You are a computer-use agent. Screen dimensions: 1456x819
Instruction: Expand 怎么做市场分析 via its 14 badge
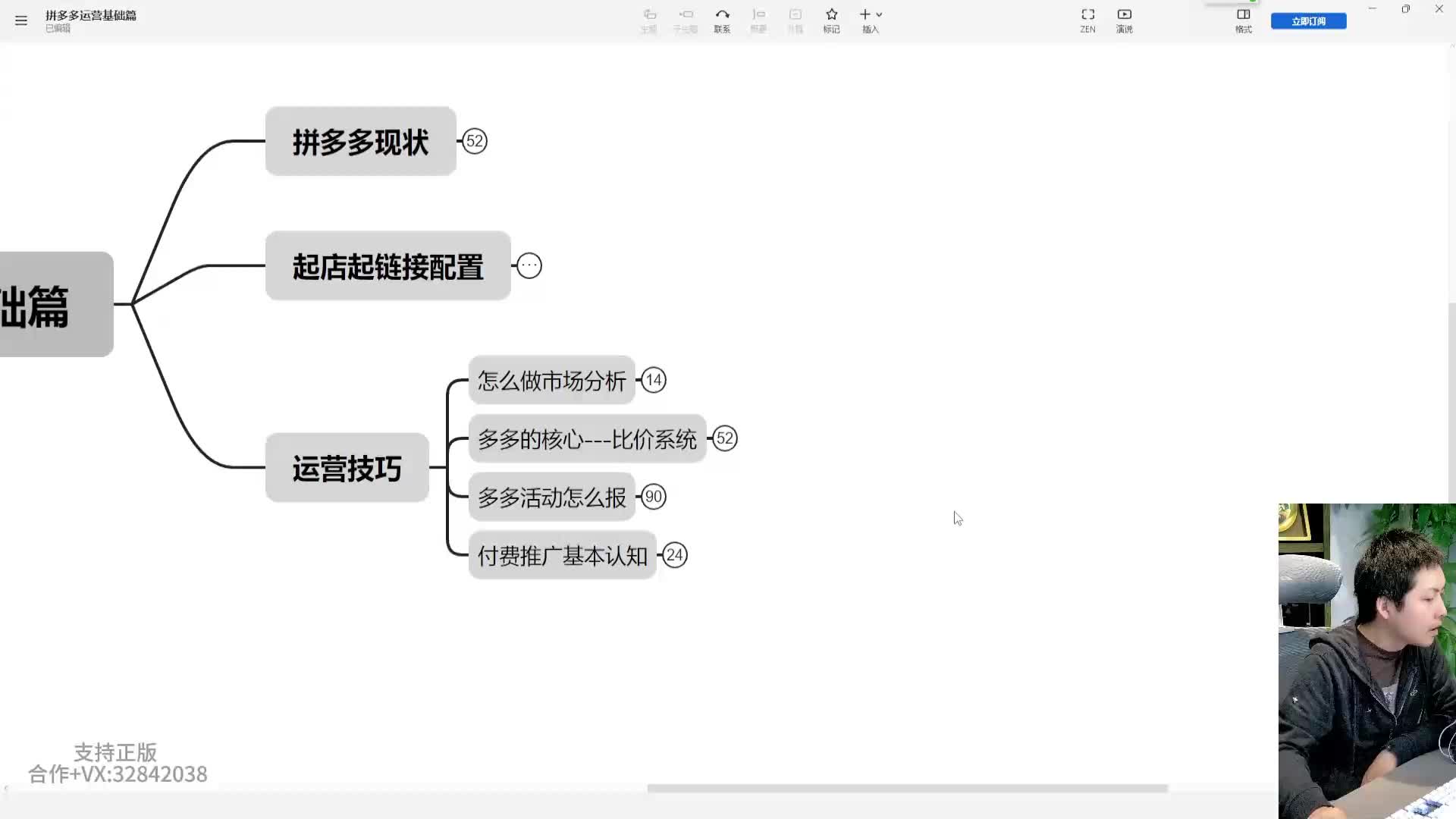(654, 380)
